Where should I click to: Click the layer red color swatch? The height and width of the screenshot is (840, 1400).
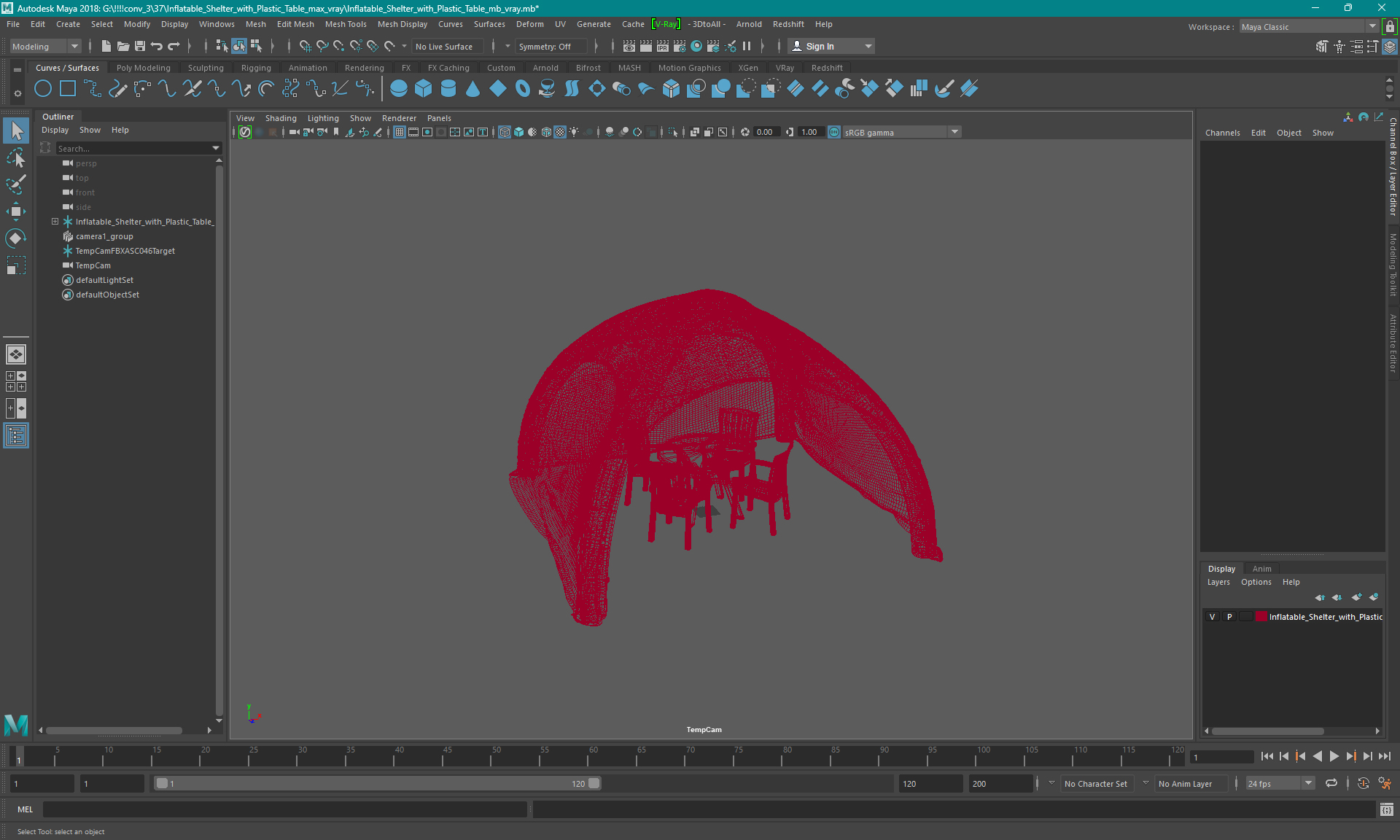[x=1261, y=617]
